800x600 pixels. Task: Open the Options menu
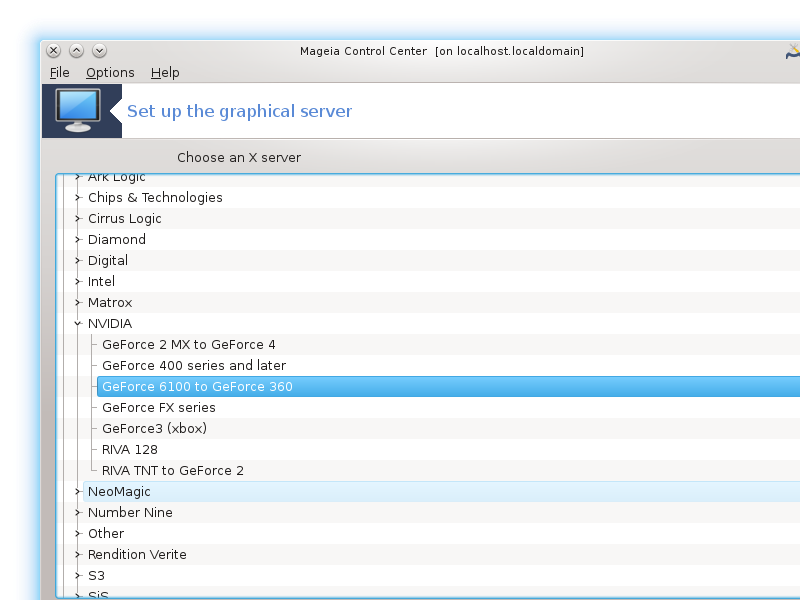[x=110, y=72]
